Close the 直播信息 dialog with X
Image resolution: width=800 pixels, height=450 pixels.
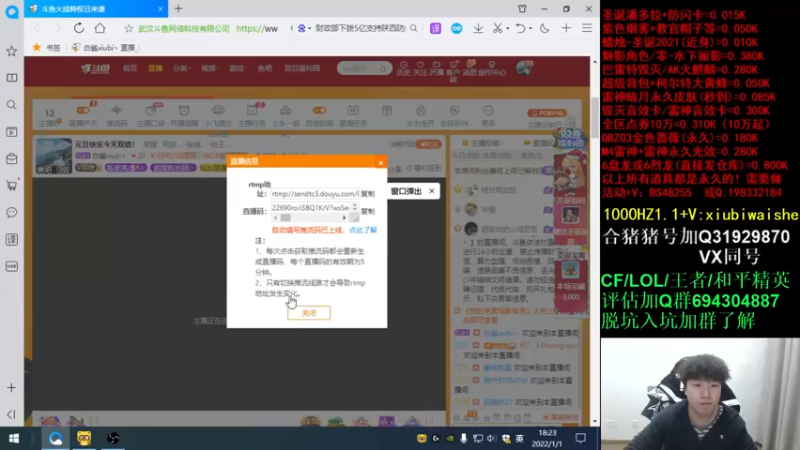pos(380,163)
